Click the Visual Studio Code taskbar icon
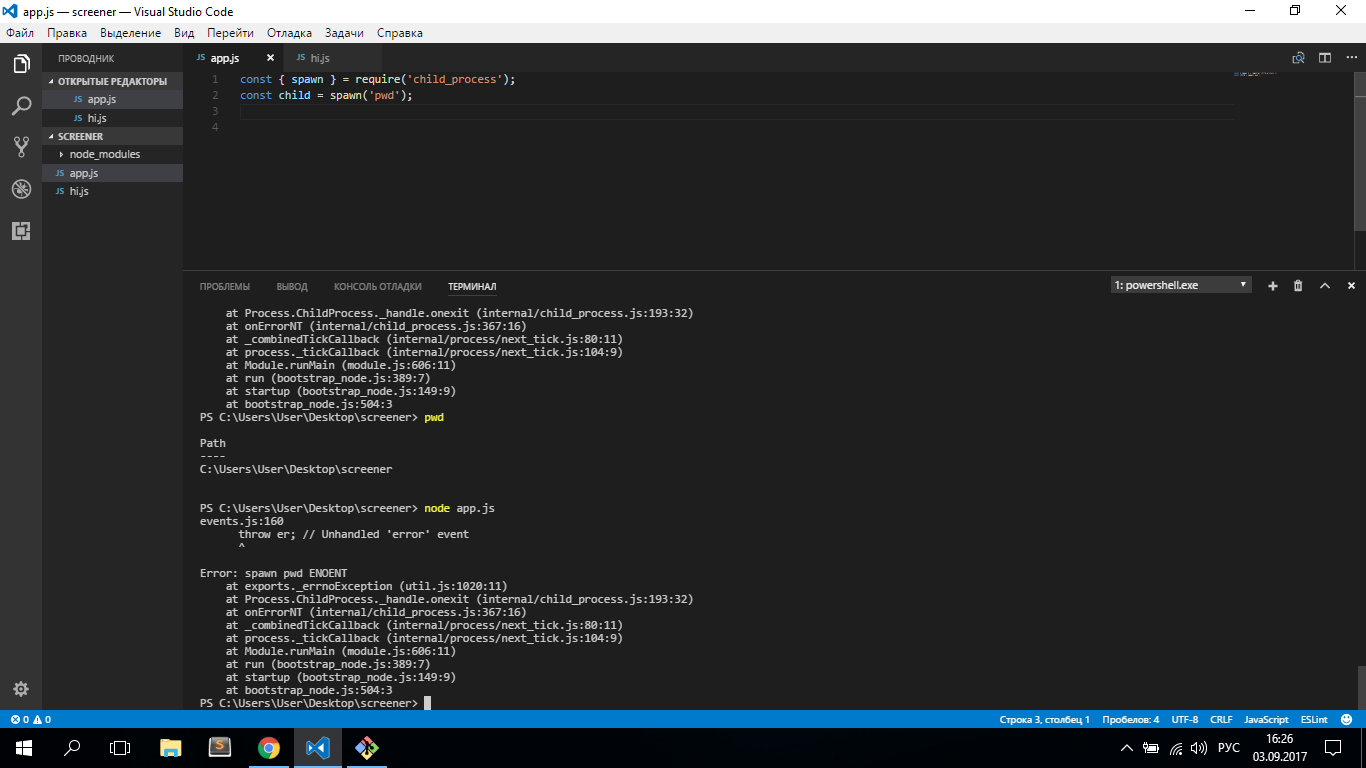Viewport: 1366px width, 768px height. (317, 747)
